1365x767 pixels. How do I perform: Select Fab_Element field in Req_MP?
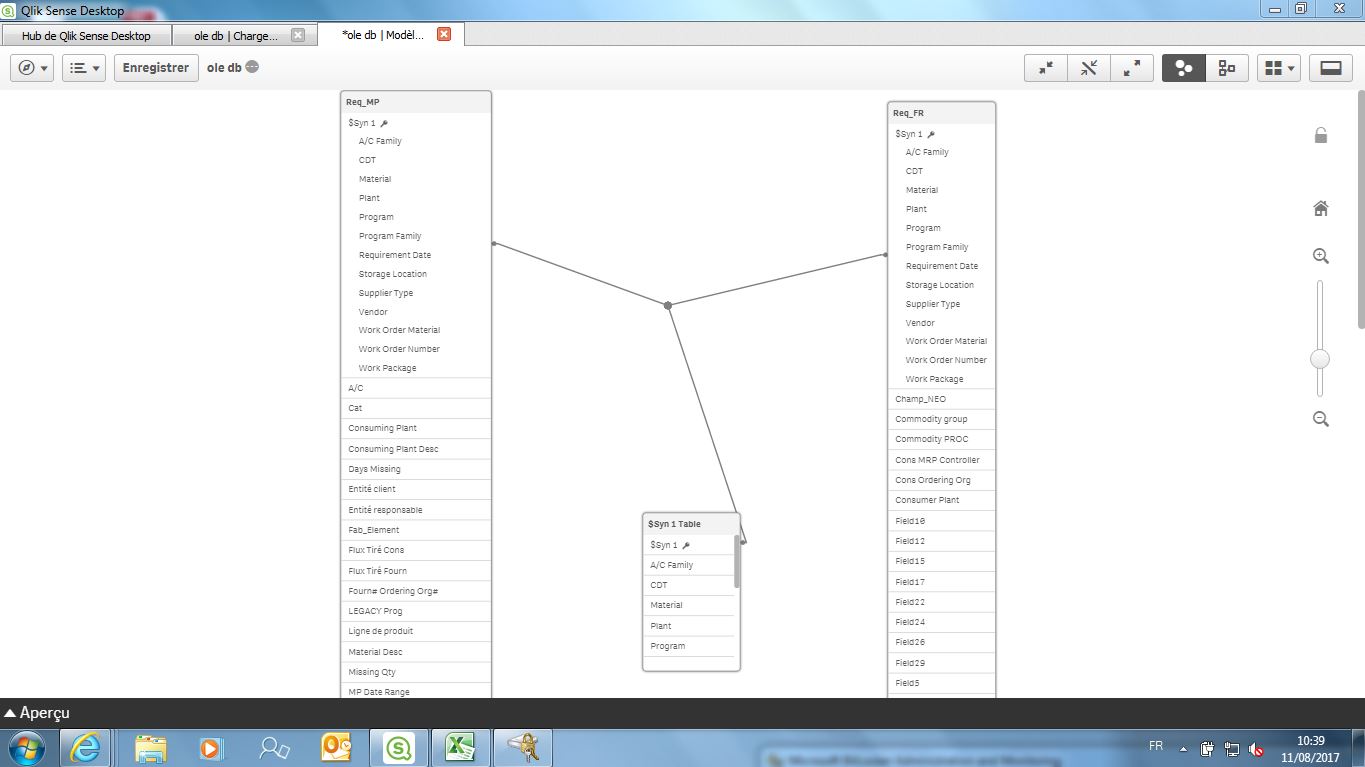tap(416, 530)
